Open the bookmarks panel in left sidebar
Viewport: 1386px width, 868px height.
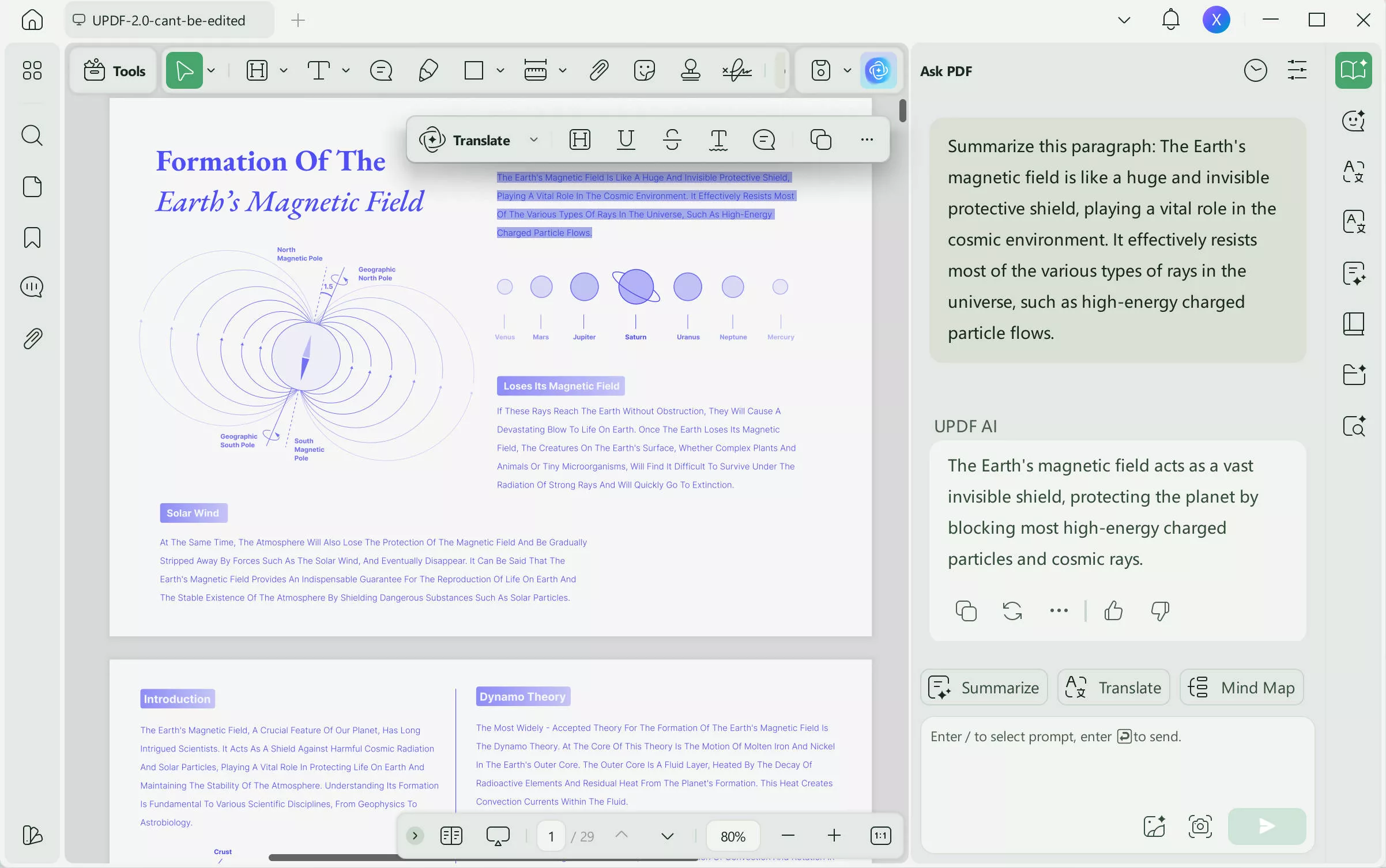(32, 237)
